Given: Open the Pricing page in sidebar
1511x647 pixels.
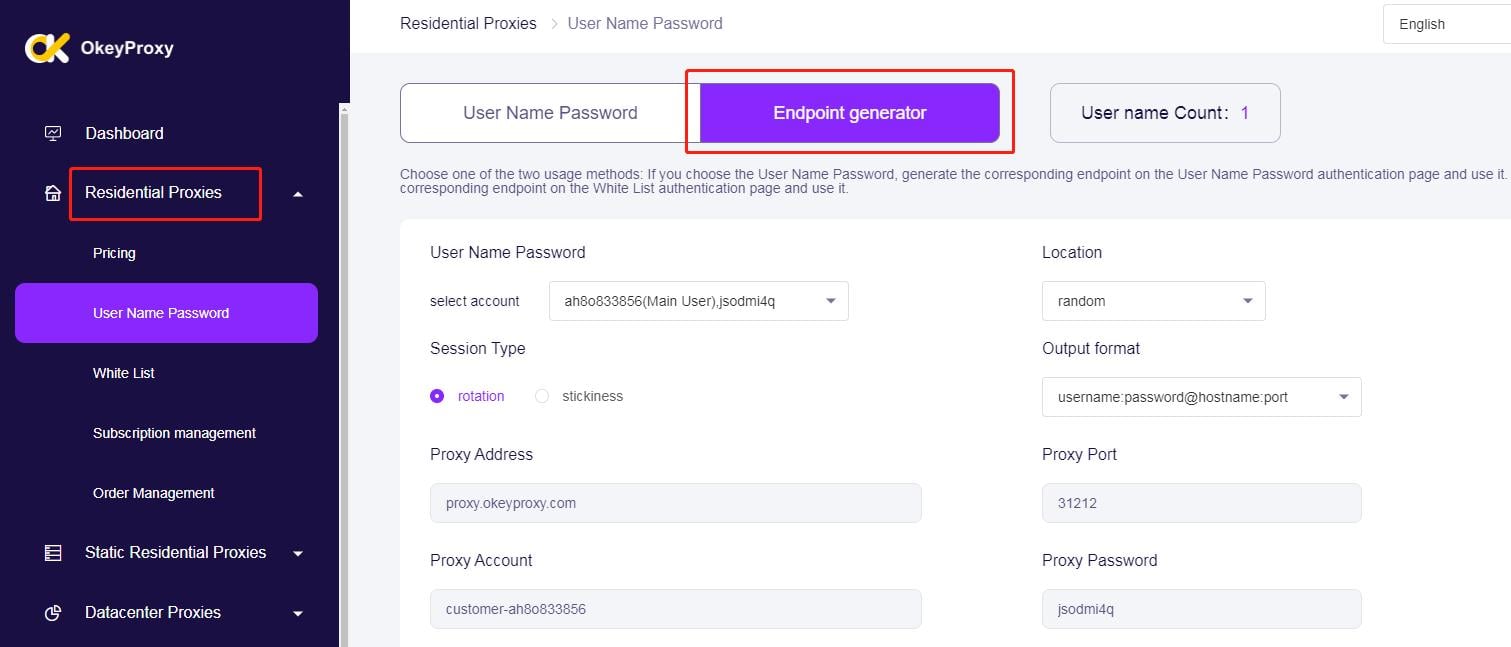Looking at the screenshot, I should 114,253.
